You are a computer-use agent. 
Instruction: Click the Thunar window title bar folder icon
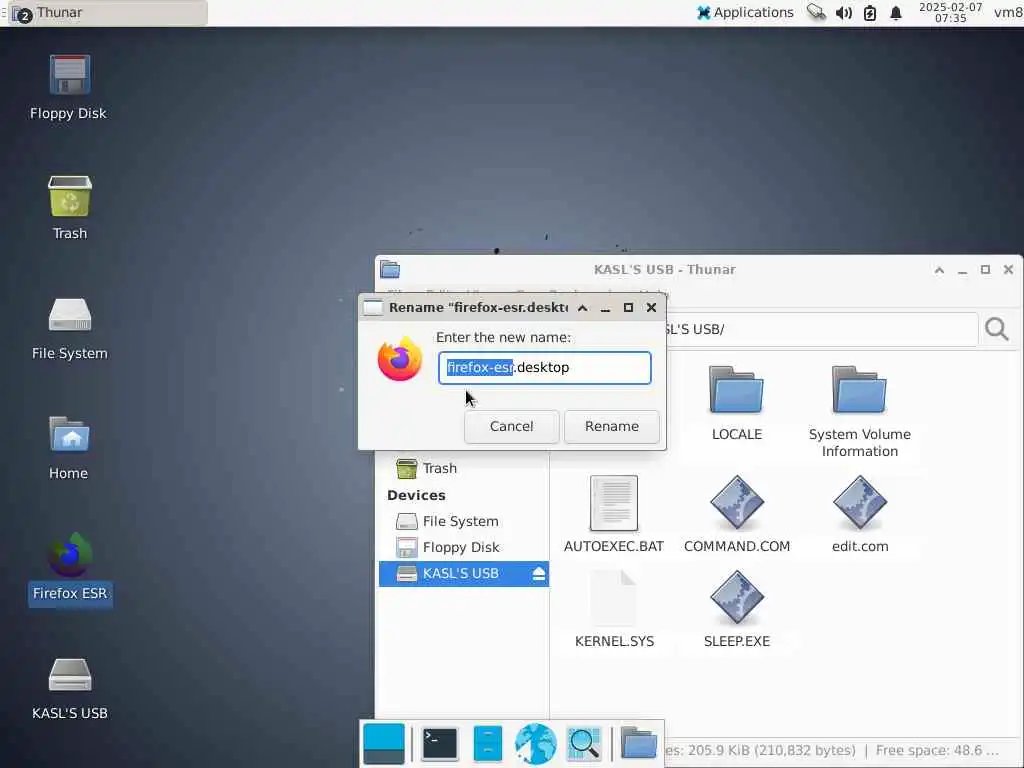[x=390, y=269]
